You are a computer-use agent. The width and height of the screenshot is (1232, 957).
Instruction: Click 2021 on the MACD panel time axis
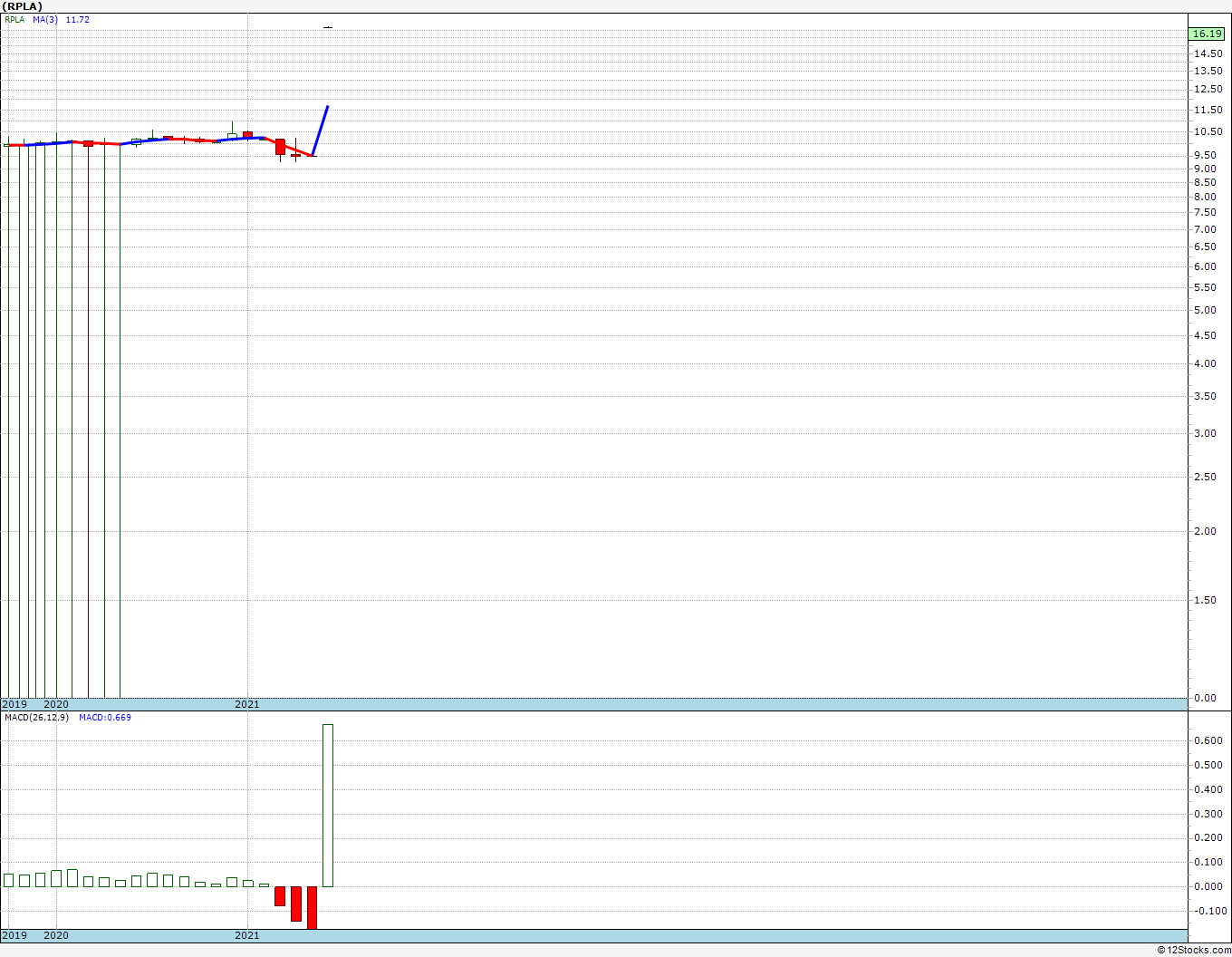pos(247,935)
